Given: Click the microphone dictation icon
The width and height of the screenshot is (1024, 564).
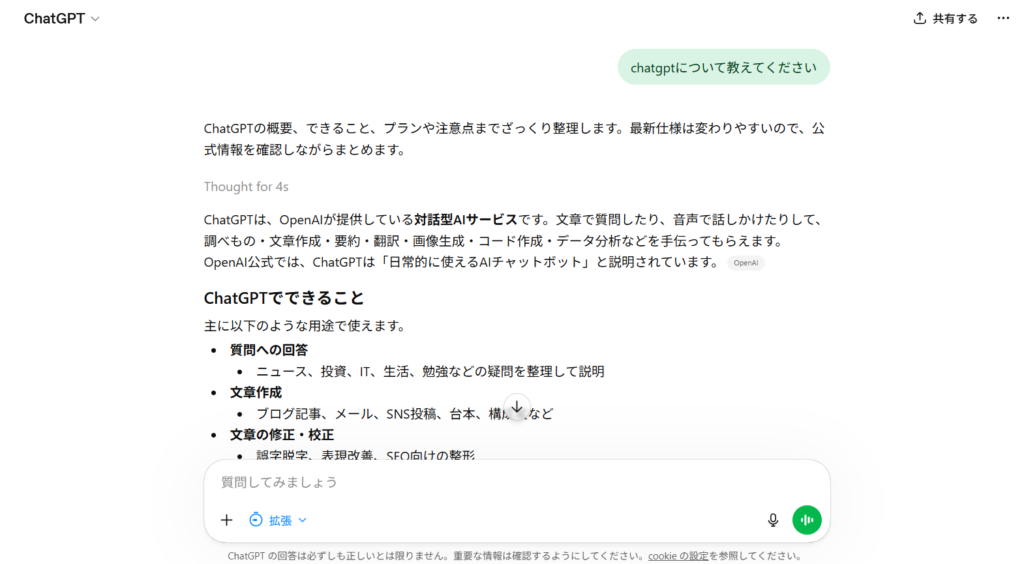Looking at the screenshot, I should [773, 520].
